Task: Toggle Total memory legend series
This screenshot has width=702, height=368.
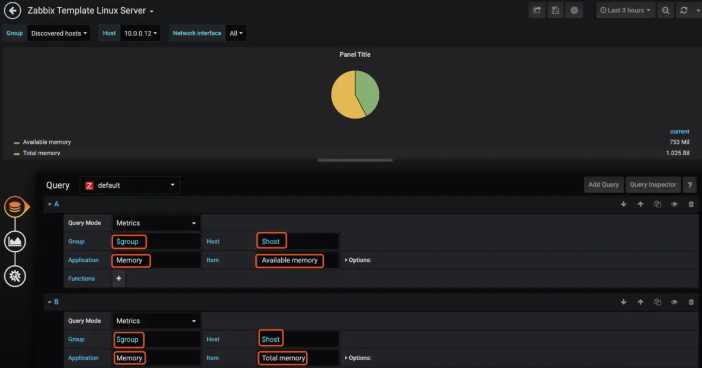Action: [x=42, y=153]
